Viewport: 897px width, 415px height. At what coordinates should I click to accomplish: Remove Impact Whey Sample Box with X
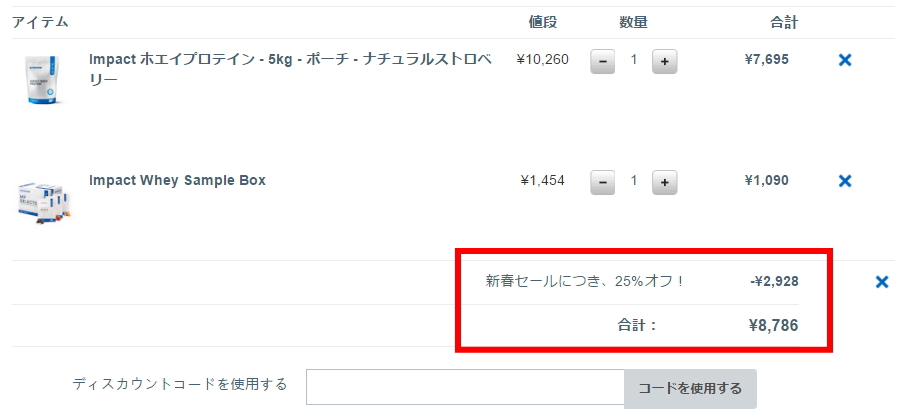click(x=844, y=181)
